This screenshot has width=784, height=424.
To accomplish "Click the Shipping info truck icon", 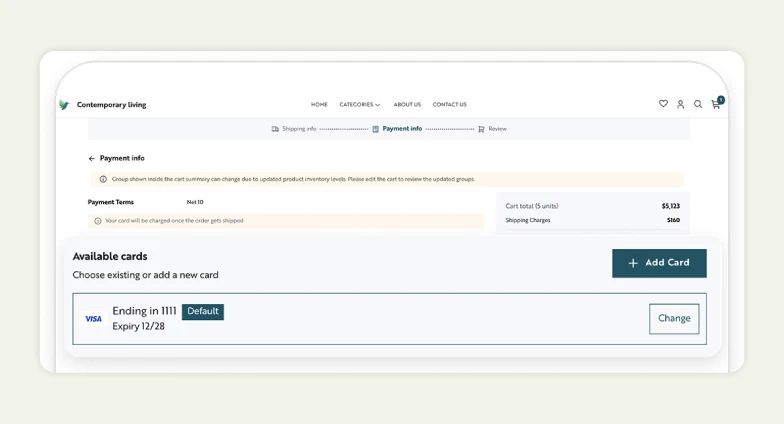I will [275, 129].
